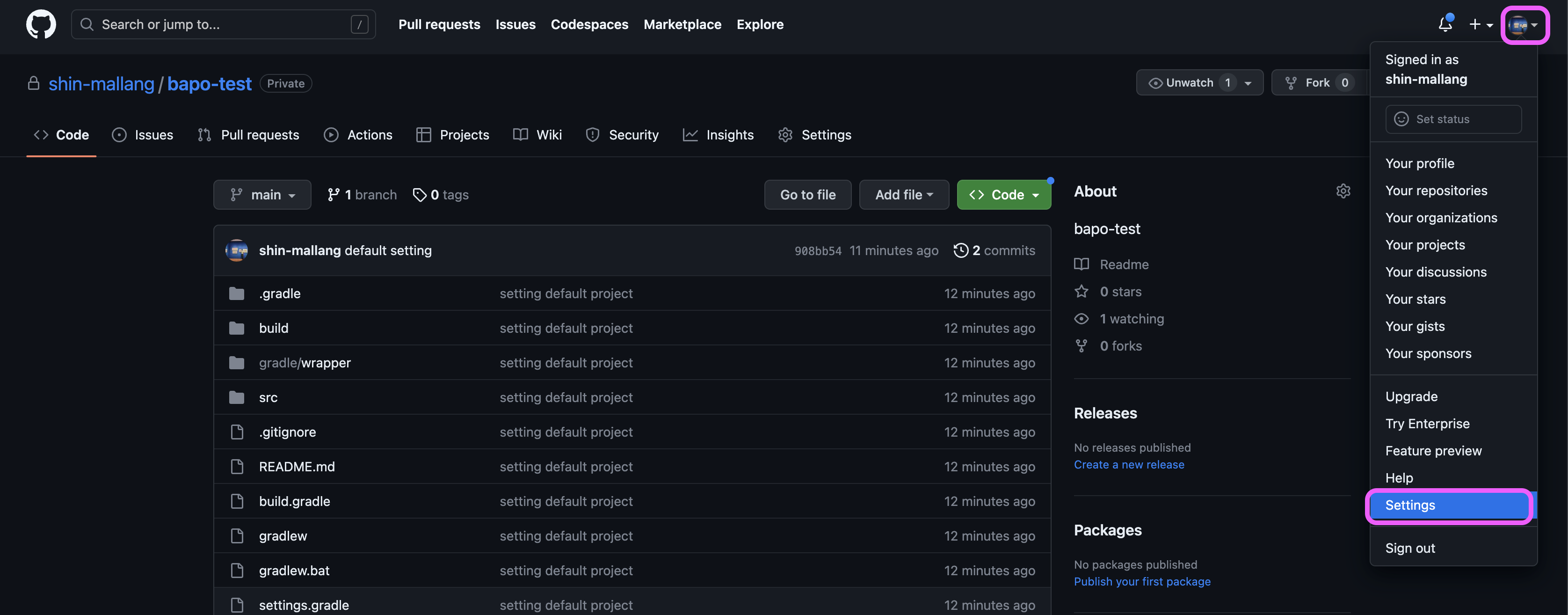Open the notifications bell

[1445, 24]
